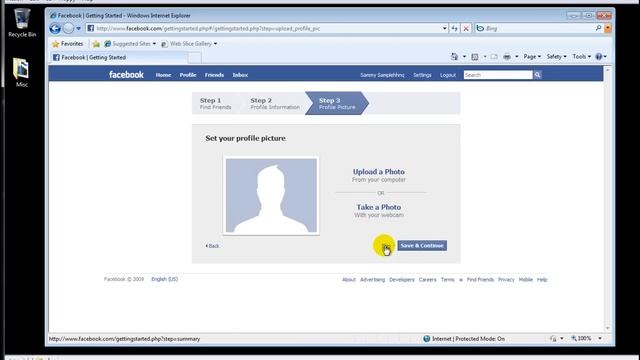Open the recent pages dropdown beside Forward

(x=78, y=29)
